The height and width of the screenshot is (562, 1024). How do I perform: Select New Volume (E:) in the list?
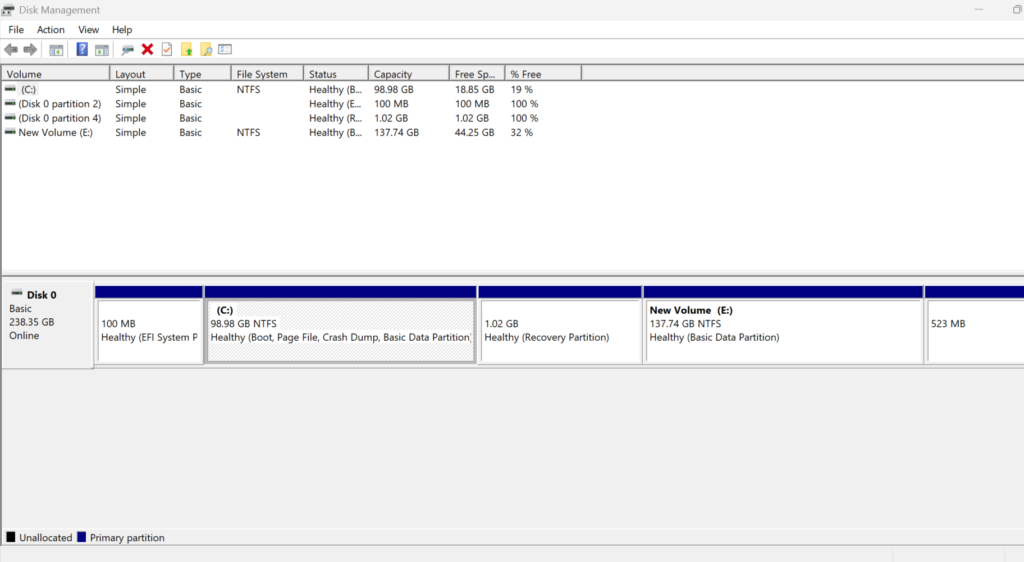56,133
